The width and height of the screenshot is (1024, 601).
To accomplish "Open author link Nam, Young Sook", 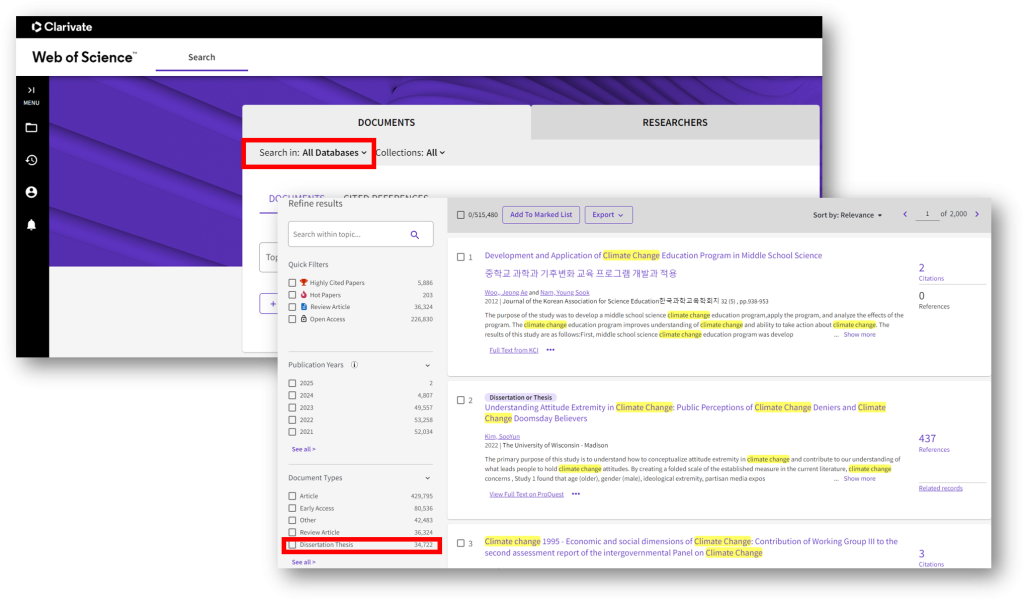I will (565, 293).
